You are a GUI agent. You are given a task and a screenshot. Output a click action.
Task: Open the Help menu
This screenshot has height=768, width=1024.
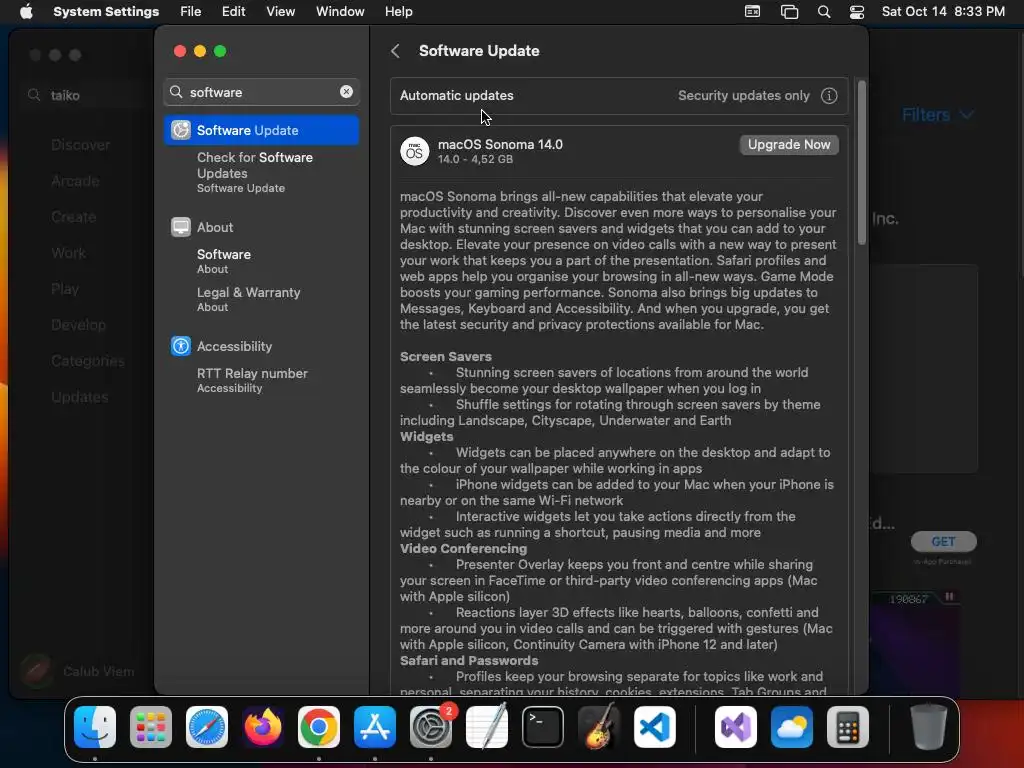tap(398, 12)
